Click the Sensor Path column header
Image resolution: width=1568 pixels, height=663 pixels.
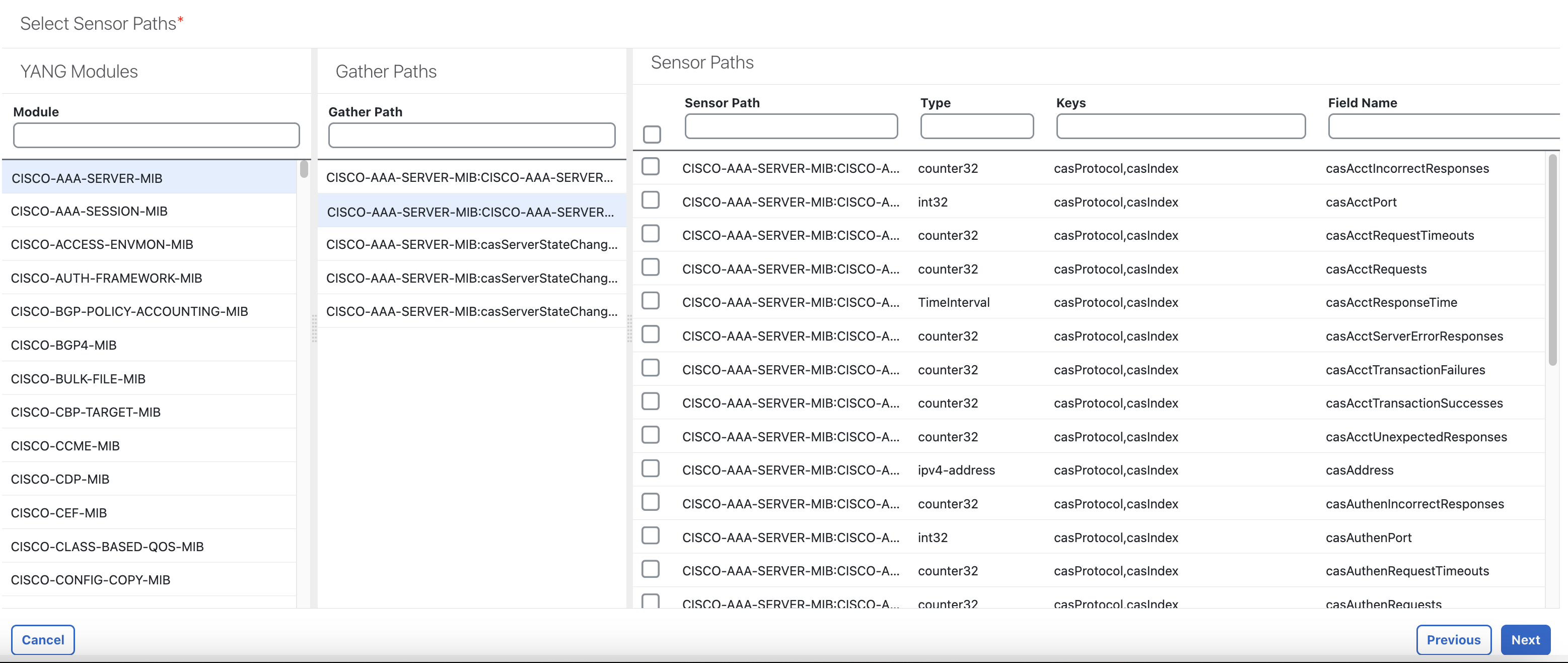722,103
